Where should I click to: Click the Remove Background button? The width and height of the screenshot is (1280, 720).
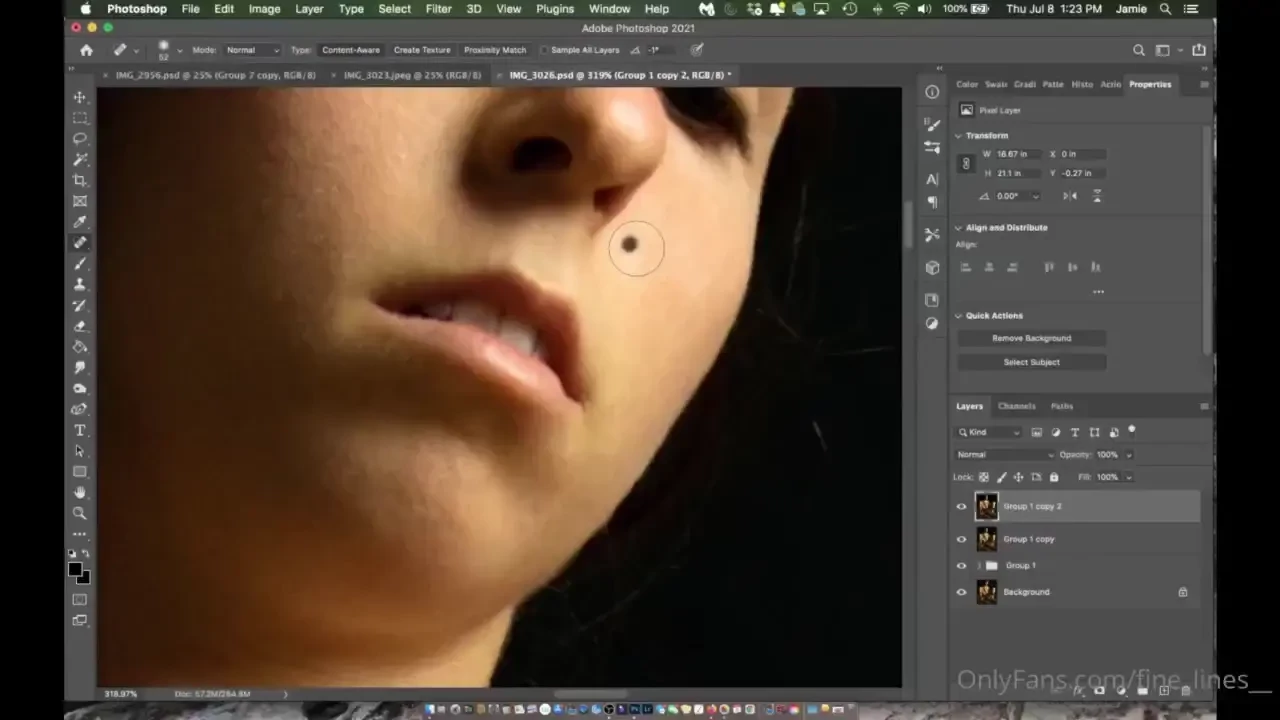[x=1031, y=338]
